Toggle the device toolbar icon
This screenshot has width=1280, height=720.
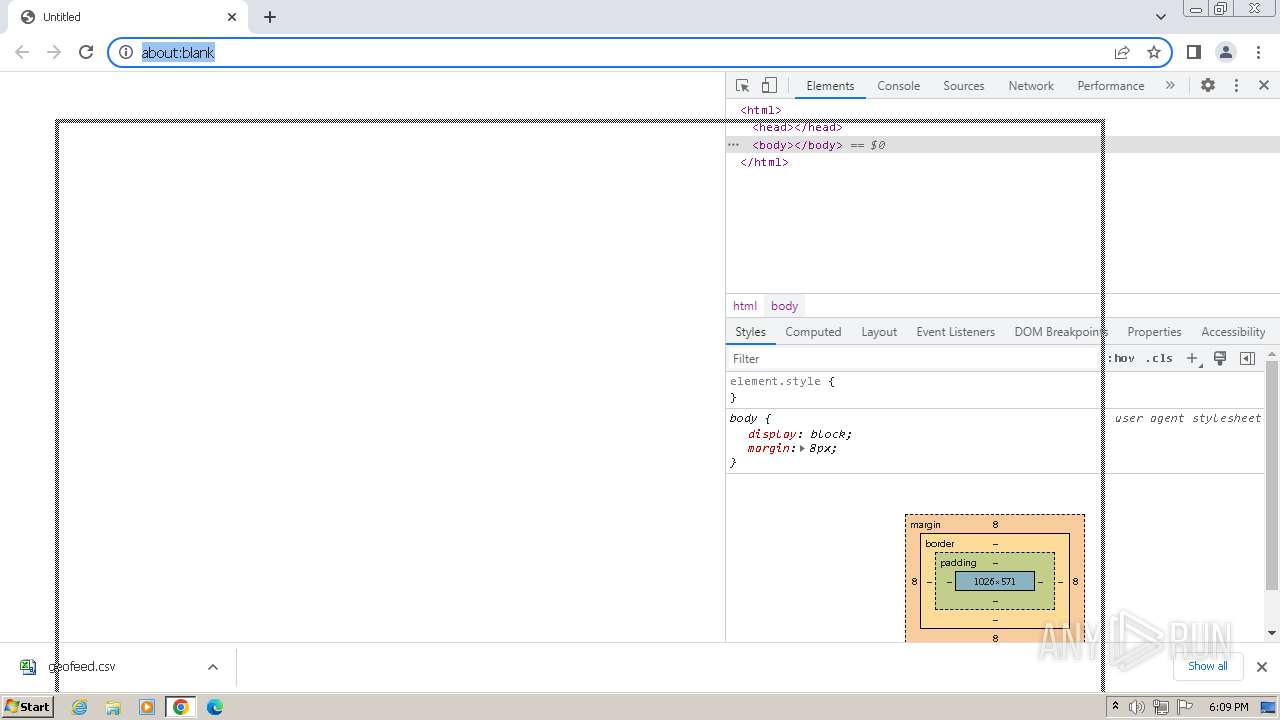[769, 86]
